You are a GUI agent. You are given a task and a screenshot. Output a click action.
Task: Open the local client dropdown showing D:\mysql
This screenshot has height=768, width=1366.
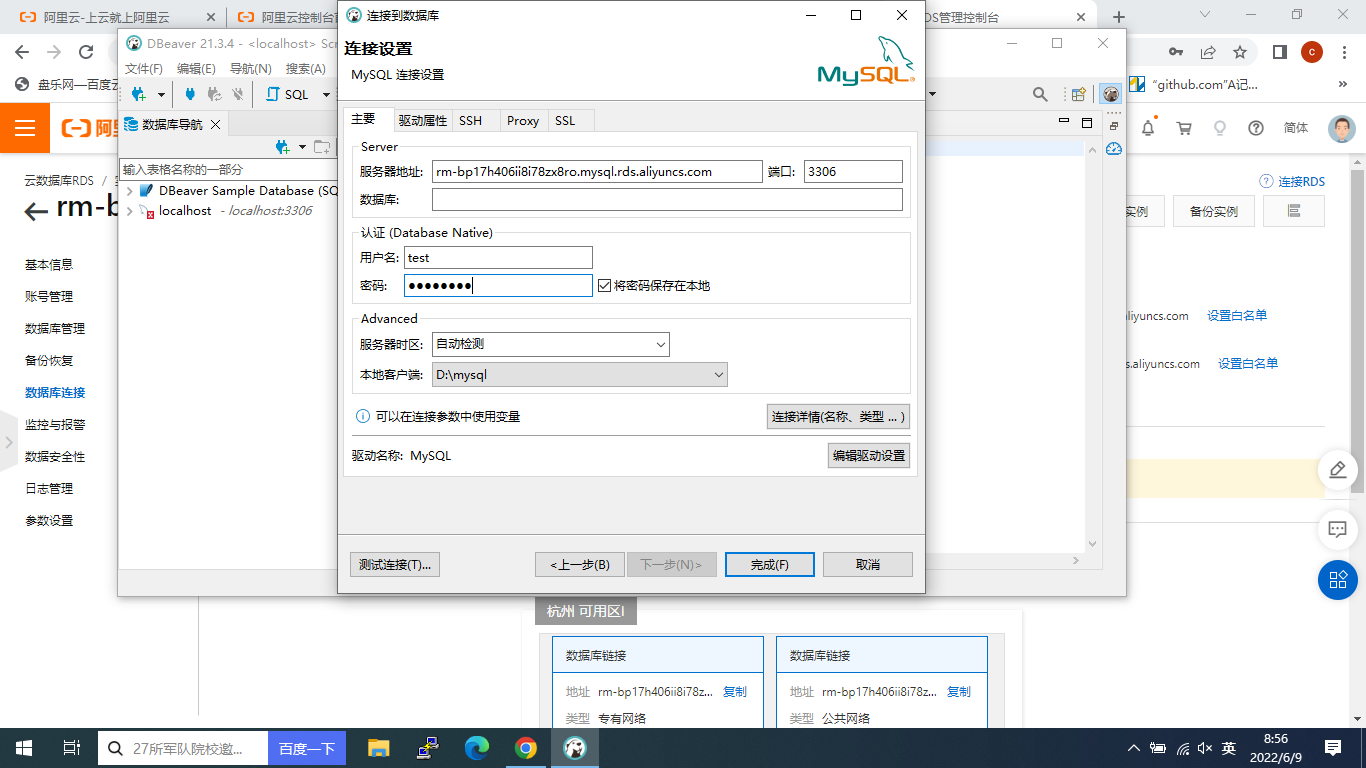point(717,374)
